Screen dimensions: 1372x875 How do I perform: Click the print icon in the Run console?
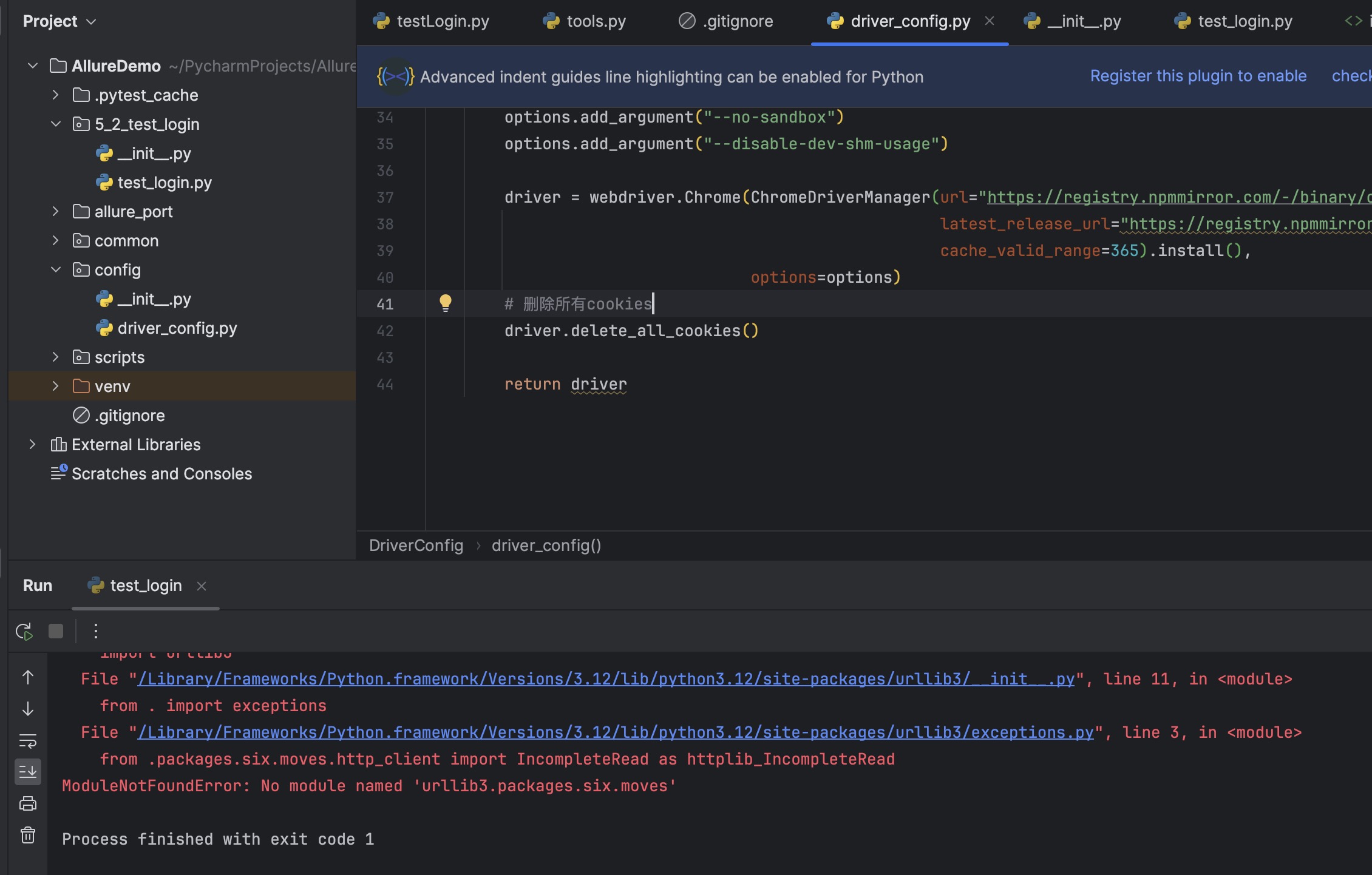[x=28, y=803]
